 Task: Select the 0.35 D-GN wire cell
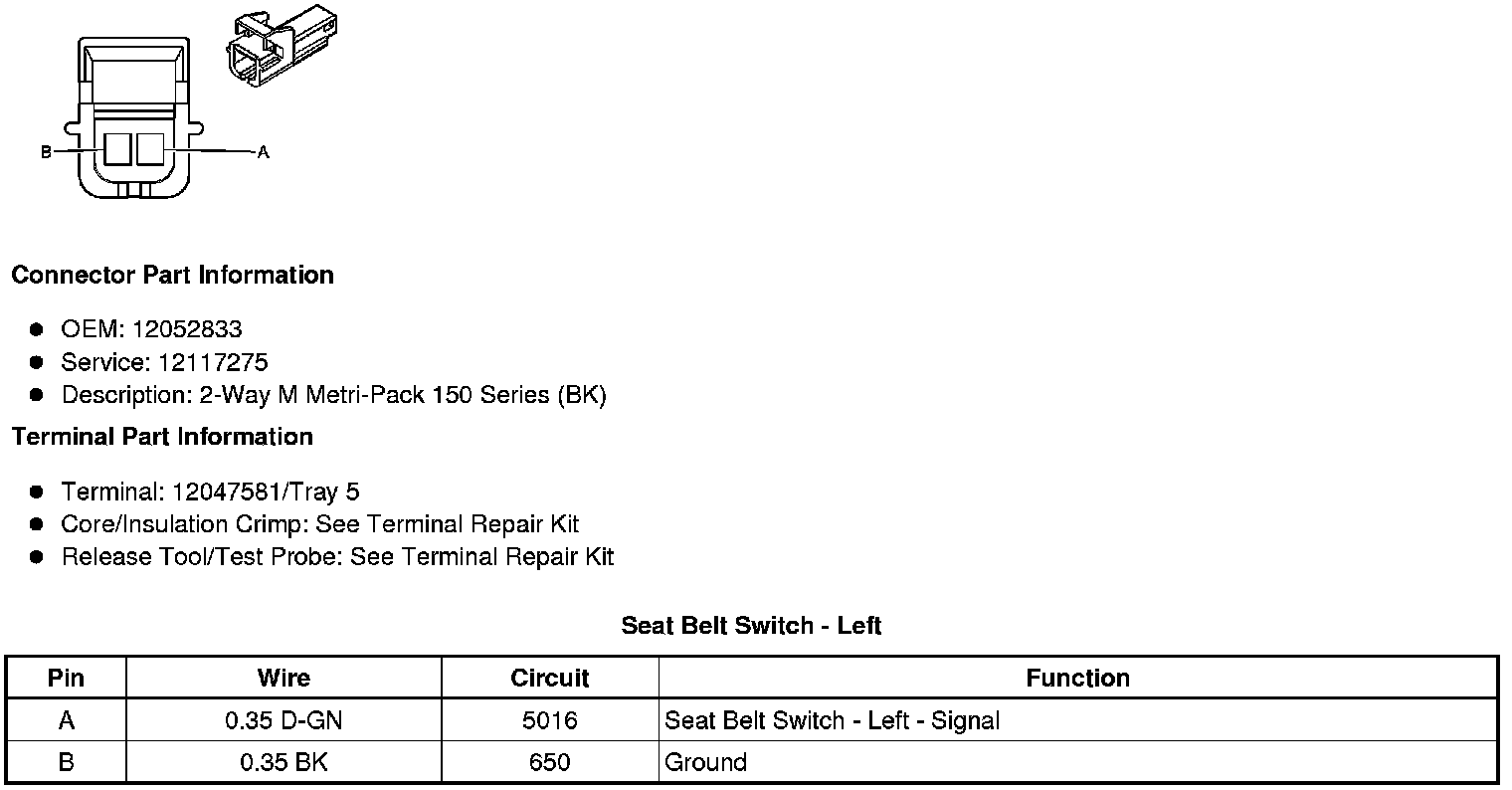(x=283, y=720)
